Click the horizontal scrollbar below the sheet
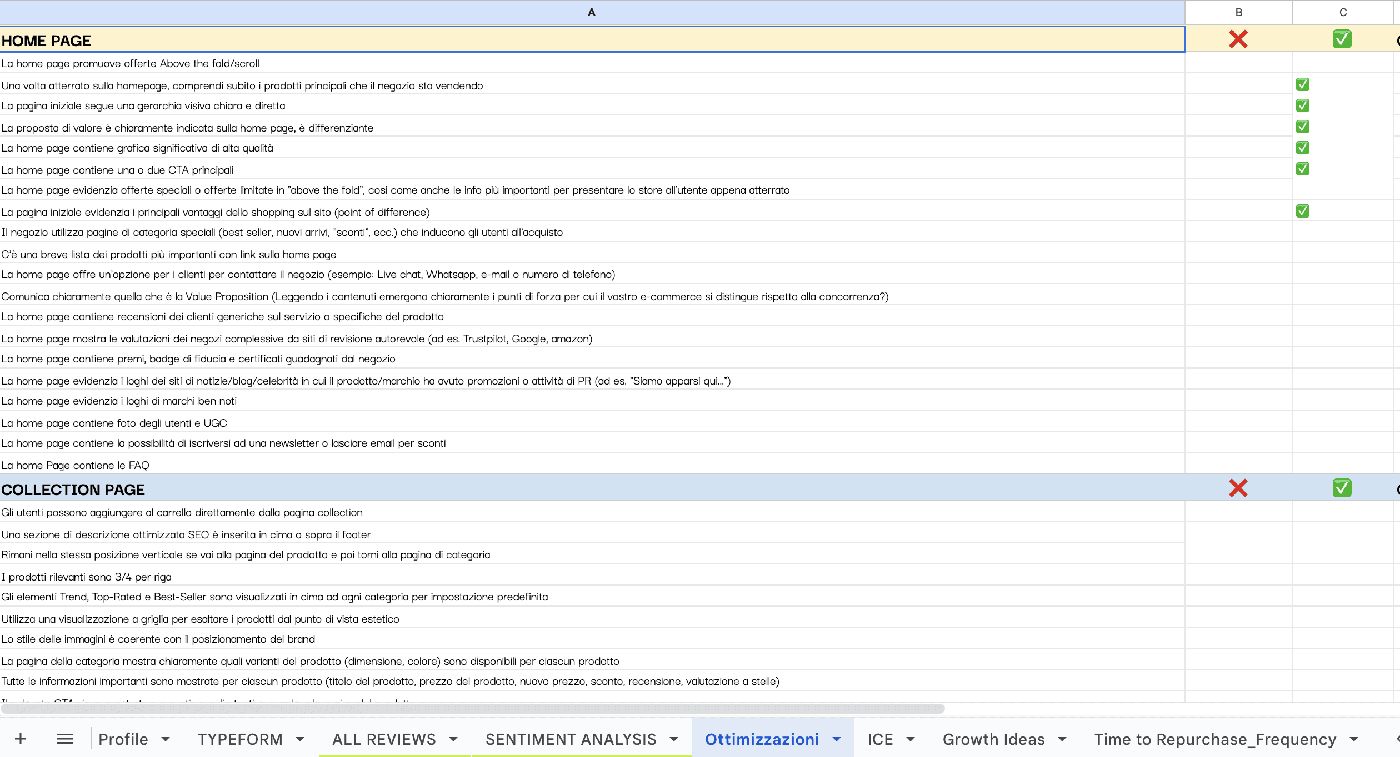Screen dimensions: 1400x757 pos(472,709)
